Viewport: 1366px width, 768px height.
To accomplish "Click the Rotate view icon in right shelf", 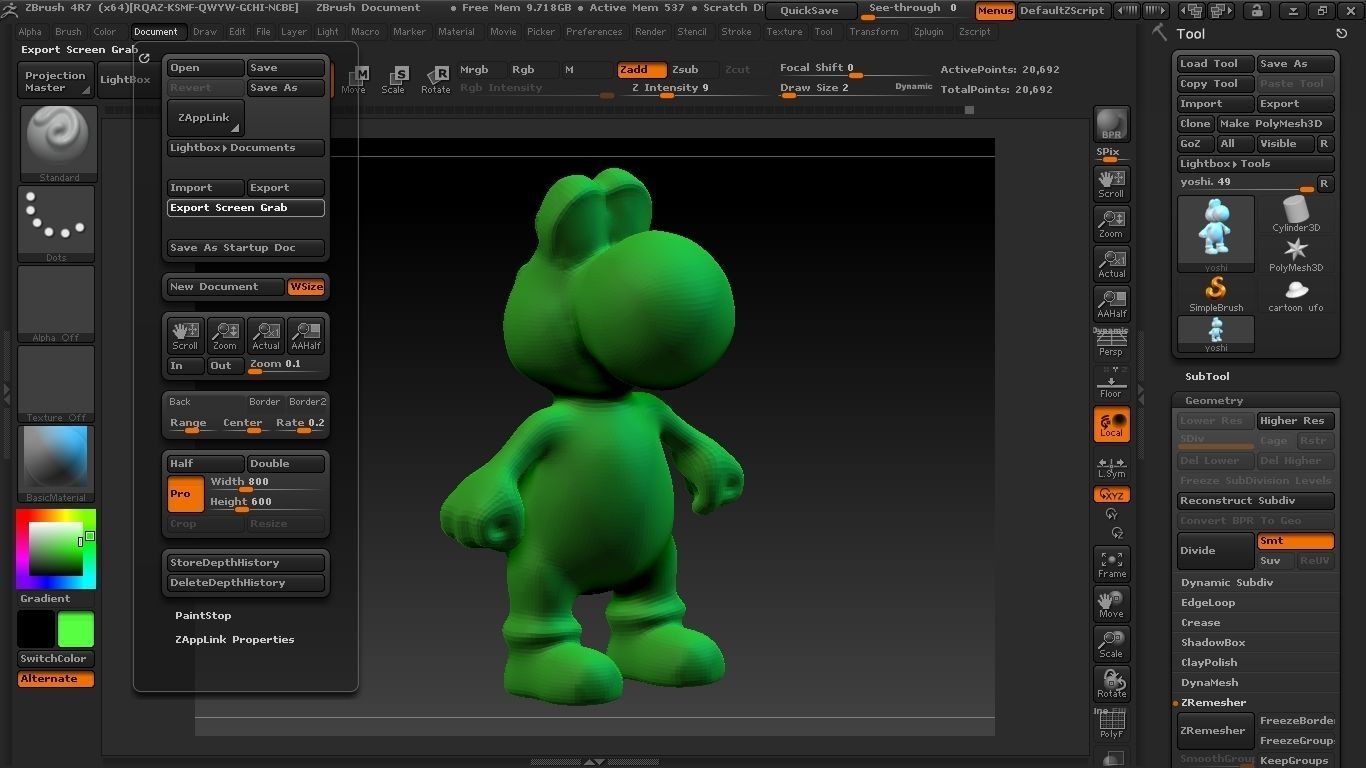I will pyautogui.click(x=1111, y=684).
